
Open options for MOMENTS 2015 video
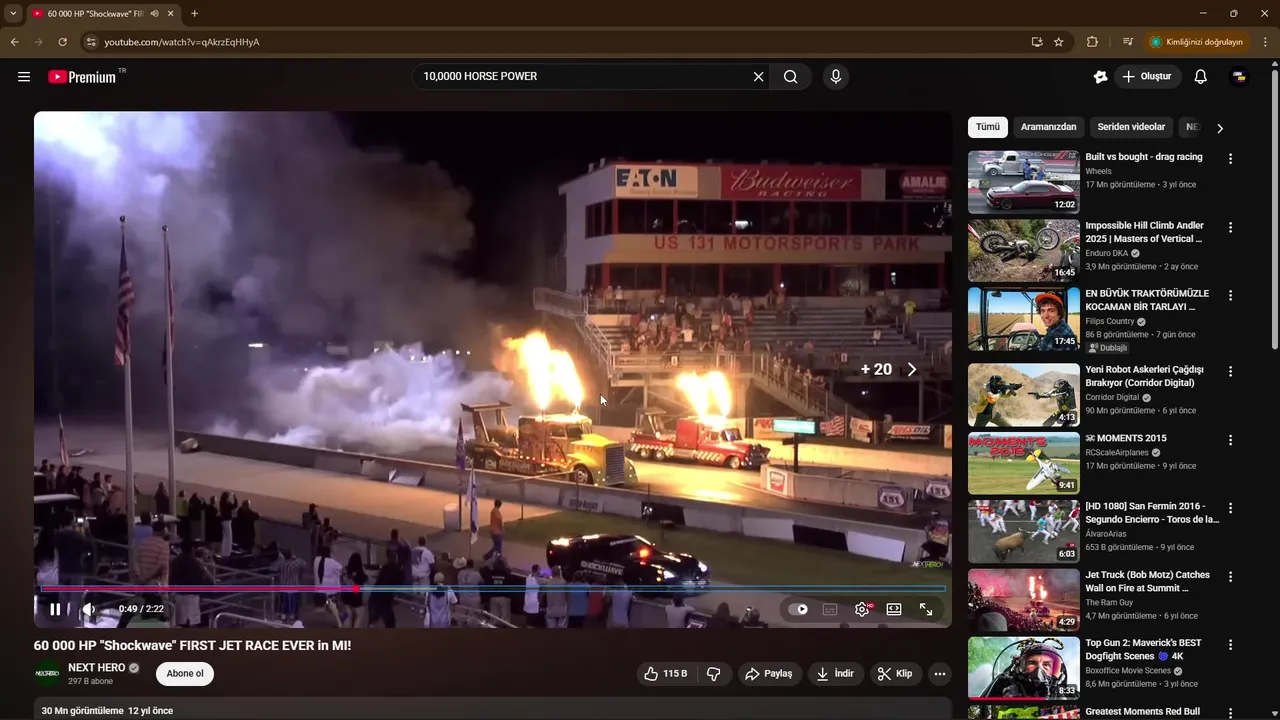click(1231, 440)
